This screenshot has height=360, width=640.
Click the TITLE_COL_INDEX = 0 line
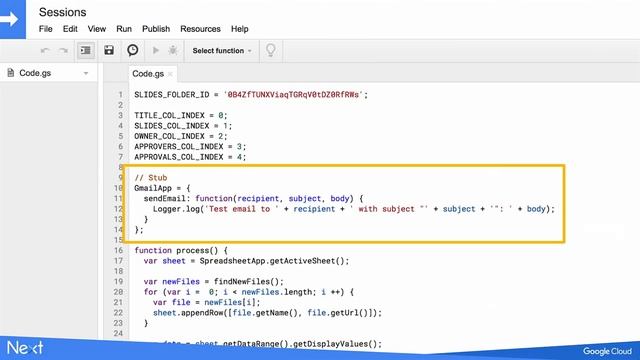tap(180, 116)
